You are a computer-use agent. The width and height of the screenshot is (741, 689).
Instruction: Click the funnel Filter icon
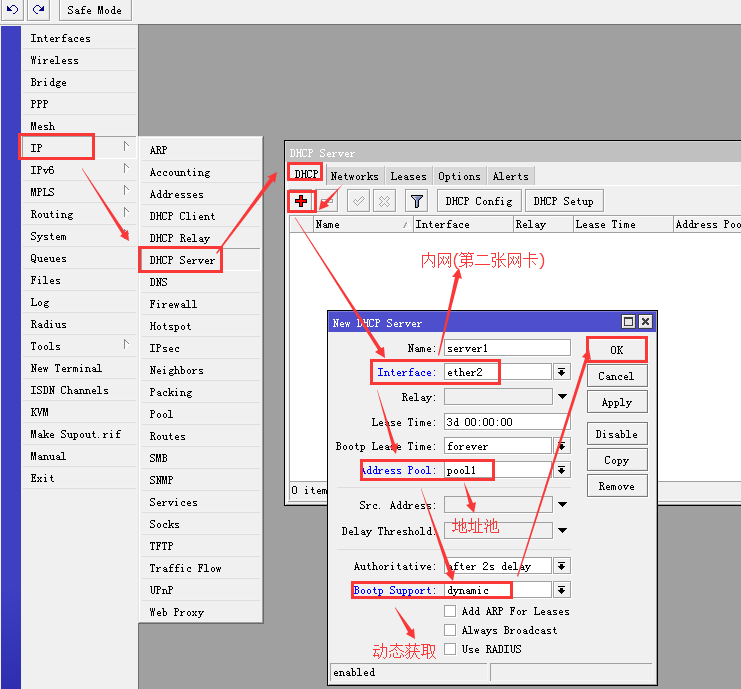[416, 201]
